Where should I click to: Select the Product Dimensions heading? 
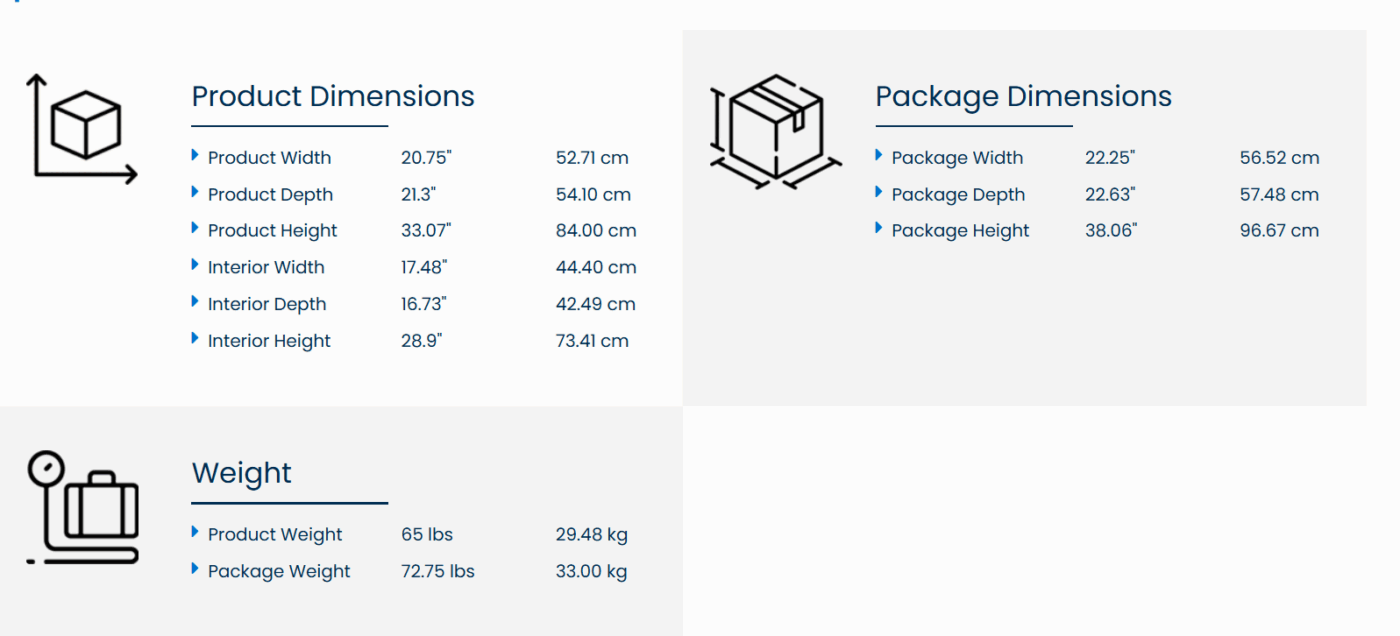pyautogui.click(x=333, y=96)
